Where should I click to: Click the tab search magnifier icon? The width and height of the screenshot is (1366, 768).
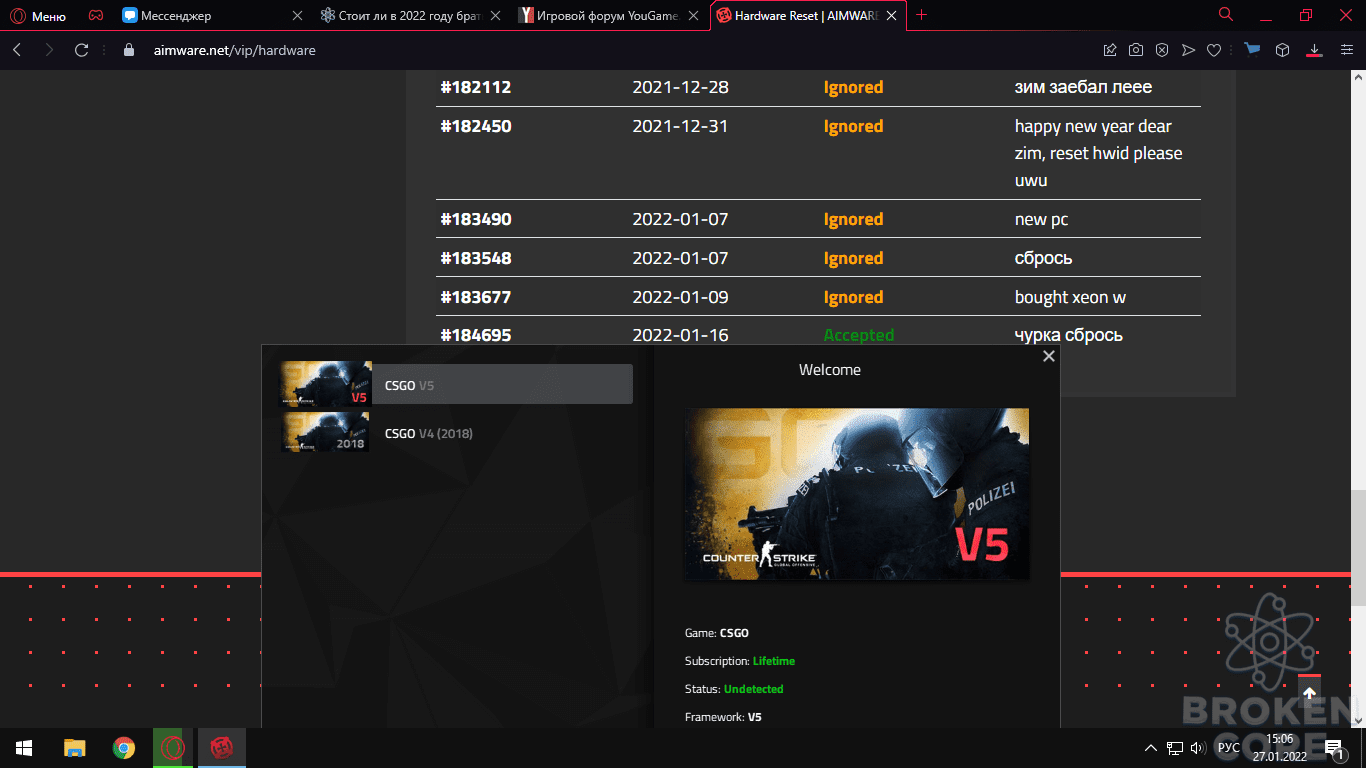click(1226, 15)
